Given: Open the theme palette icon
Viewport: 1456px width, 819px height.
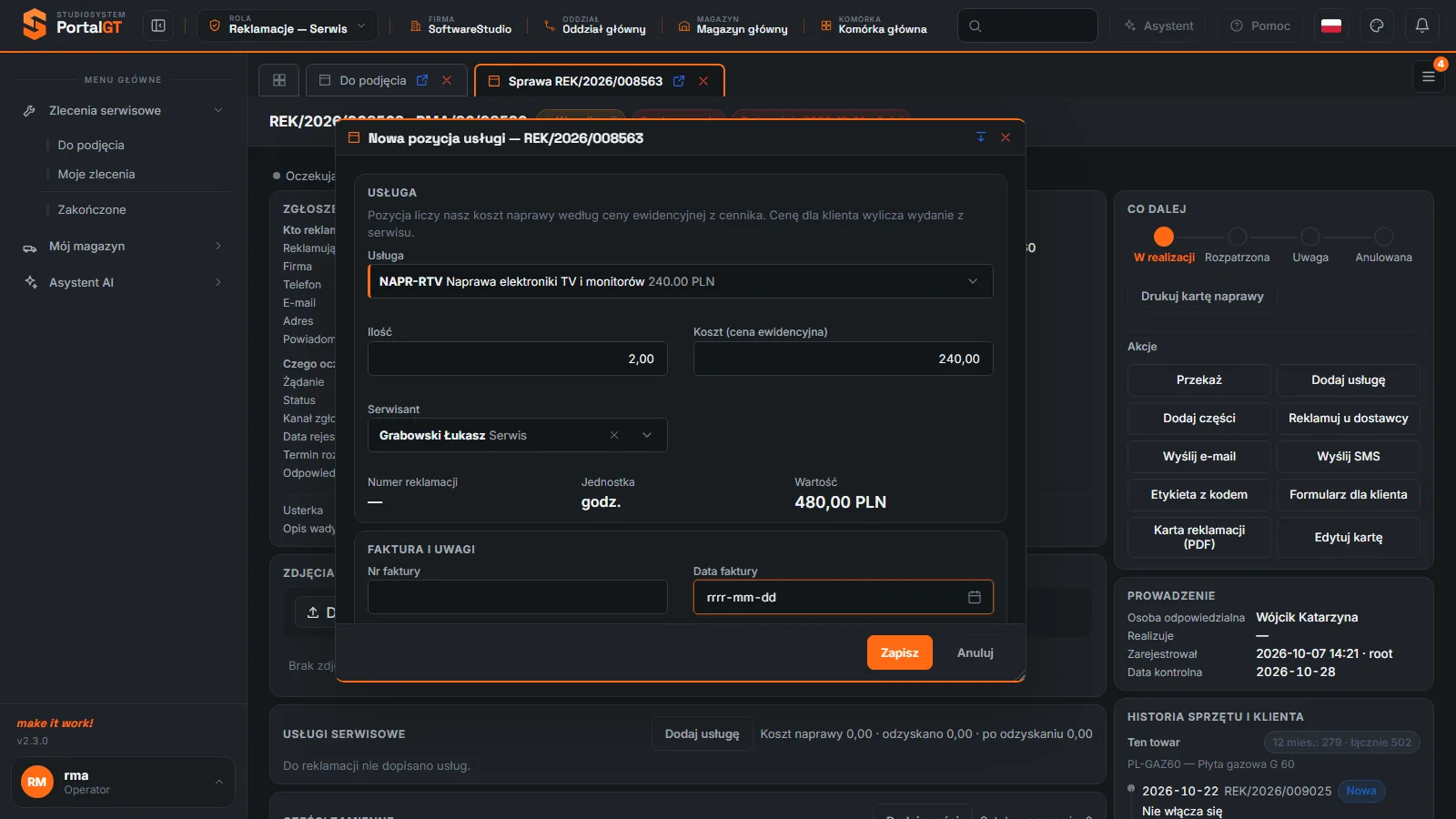Looking at the screenshot, I should [1377, 25].
